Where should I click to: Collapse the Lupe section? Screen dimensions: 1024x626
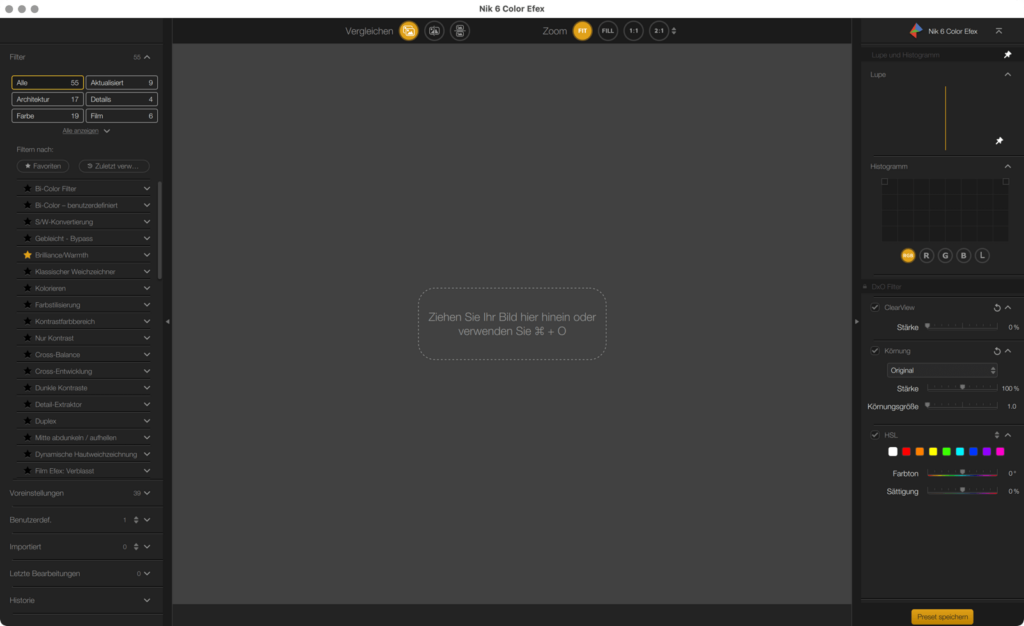[x=1008, y=74]
